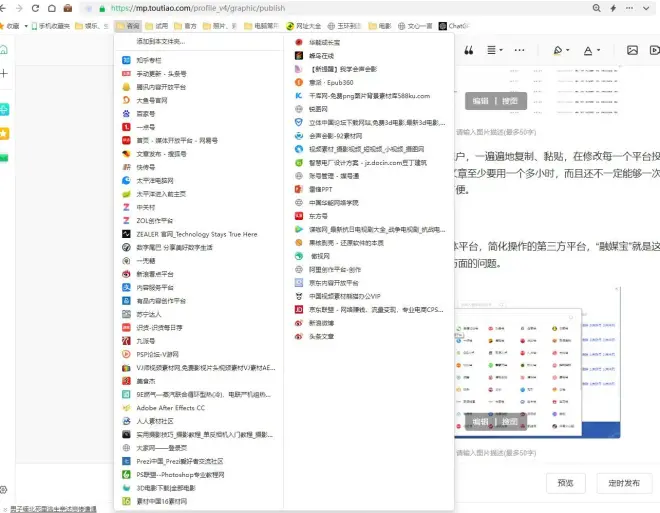
Task: Click the 预览 button
Action: (565, 483)
